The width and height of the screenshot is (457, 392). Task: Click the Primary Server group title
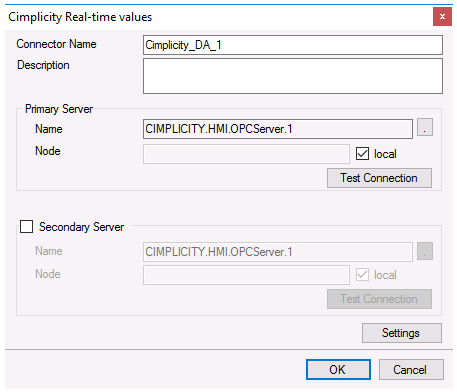click(x=59, y=109)
